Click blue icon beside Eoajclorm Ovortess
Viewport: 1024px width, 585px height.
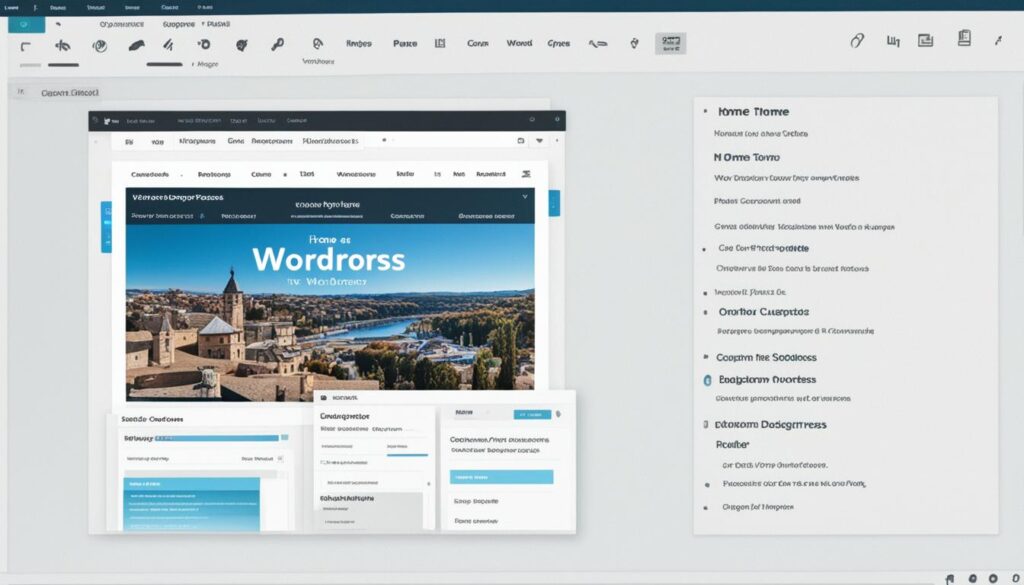[x=707, y=380]
